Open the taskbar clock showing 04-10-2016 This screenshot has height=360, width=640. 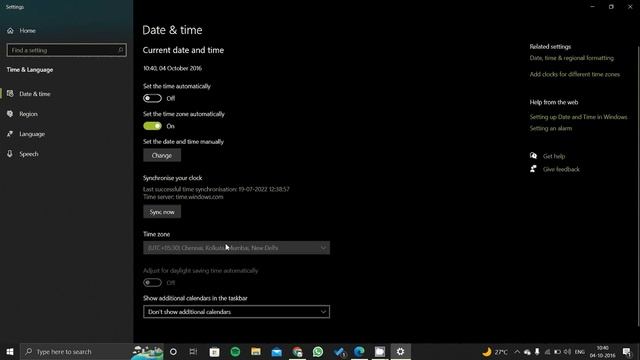tap(602, 351)
